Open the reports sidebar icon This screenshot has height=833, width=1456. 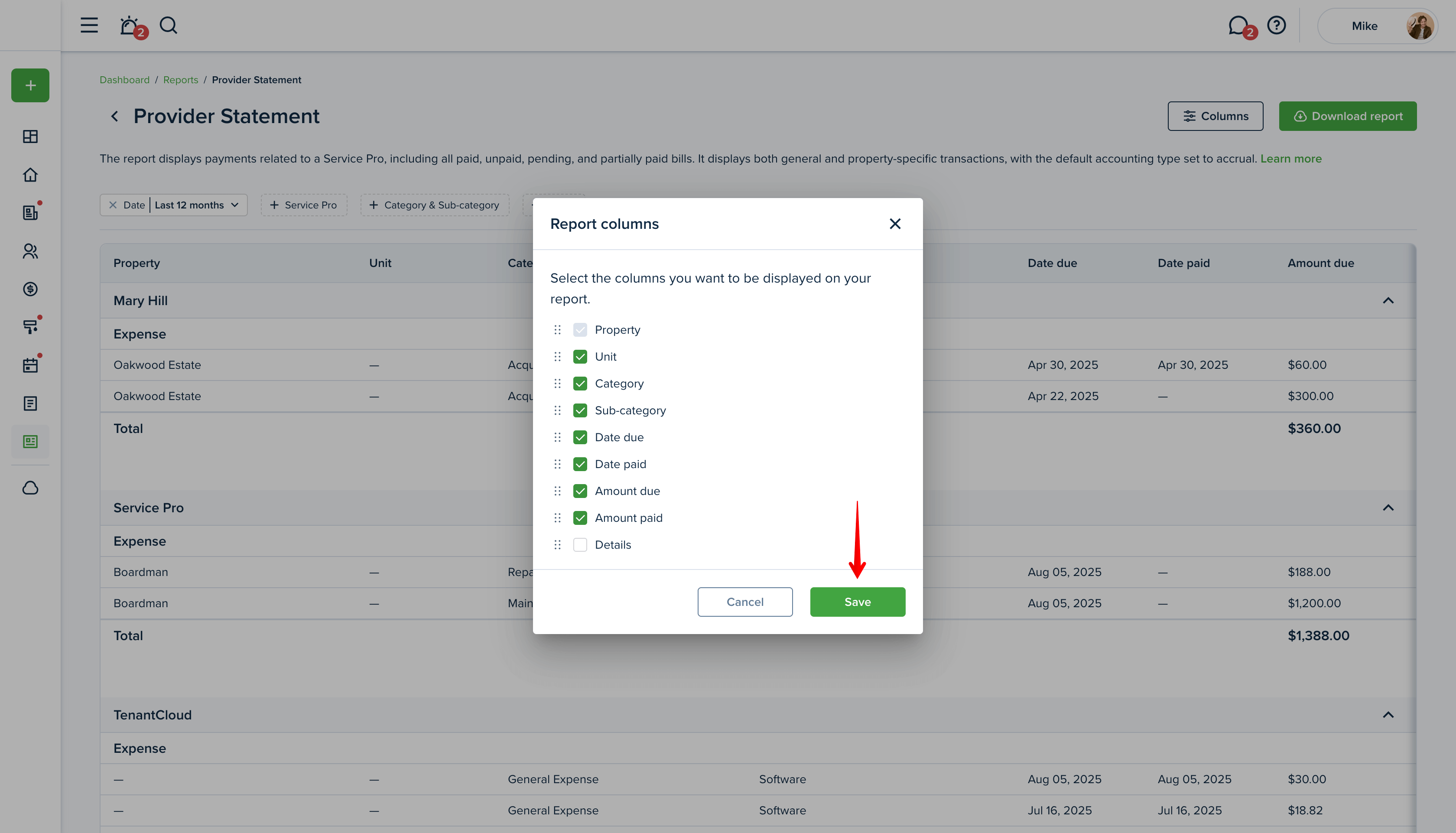(x=30, y=442)
